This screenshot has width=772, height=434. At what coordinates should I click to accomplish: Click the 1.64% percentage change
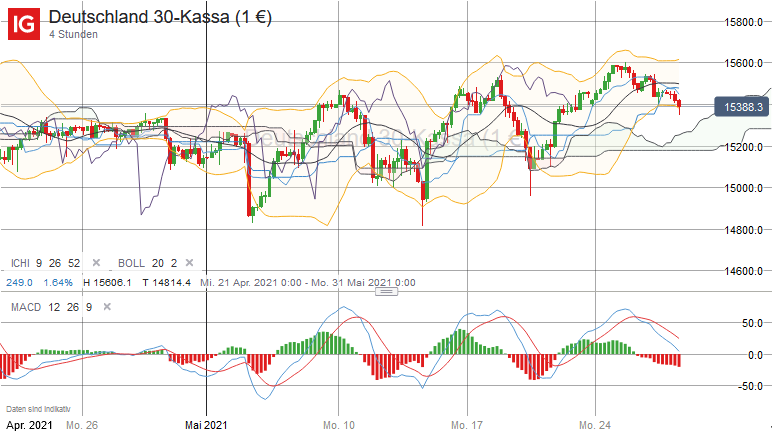(58, 283)
